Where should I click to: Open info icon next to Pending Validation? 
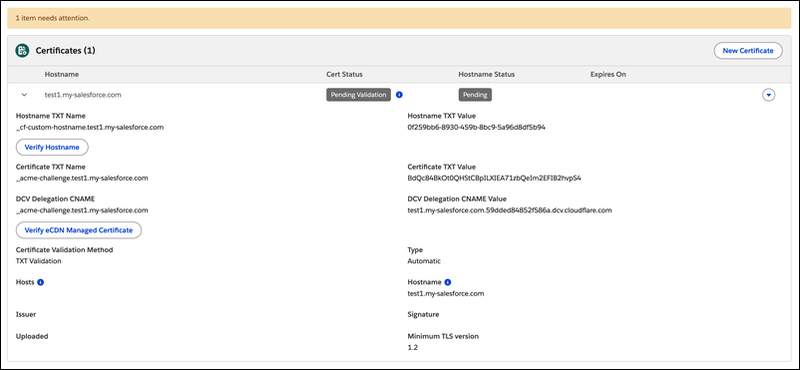[x=399, y=94]
